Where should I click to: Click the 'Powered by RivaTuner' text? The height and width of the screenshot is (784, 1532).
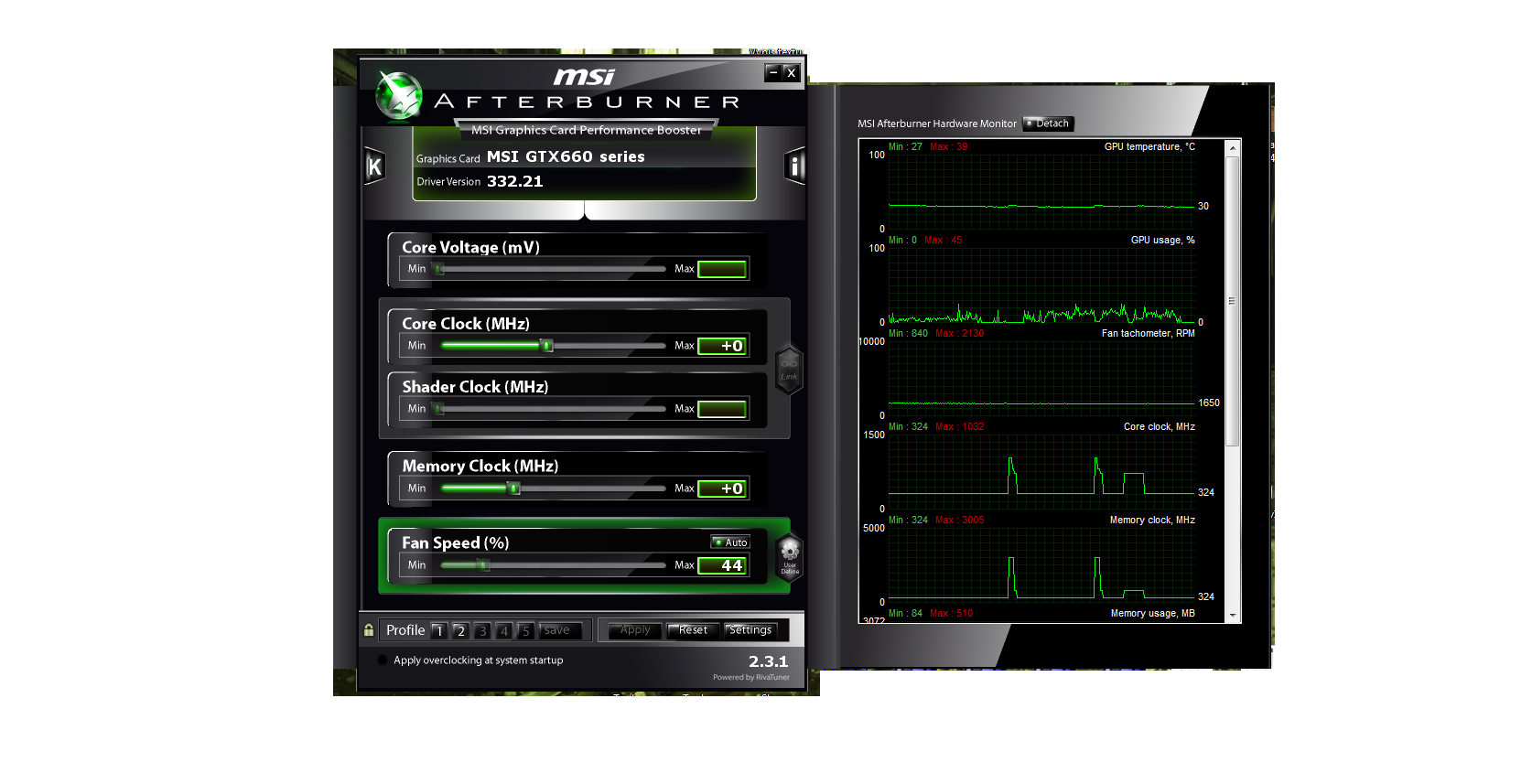click(751, 678)
